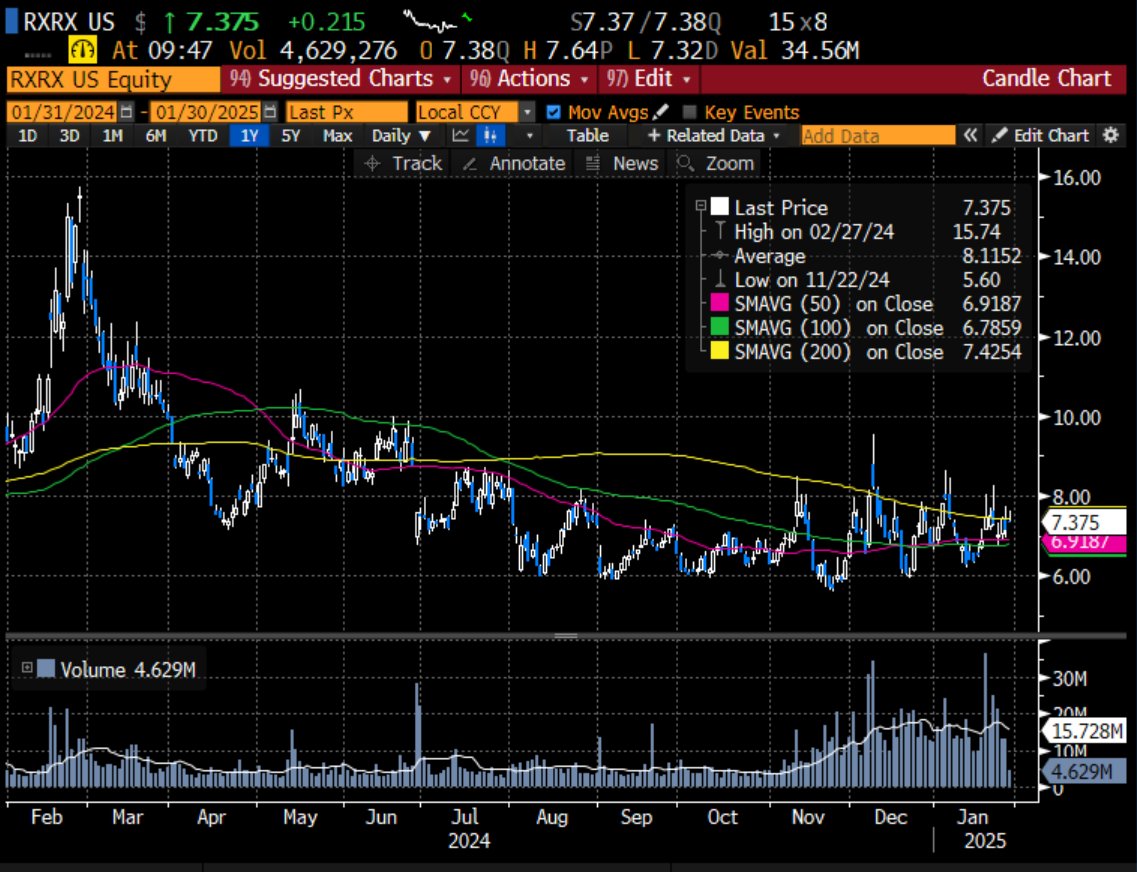Select the YTD range tab
The height and width of the screenshot is (872, 1137).
(x=202, y=136)
